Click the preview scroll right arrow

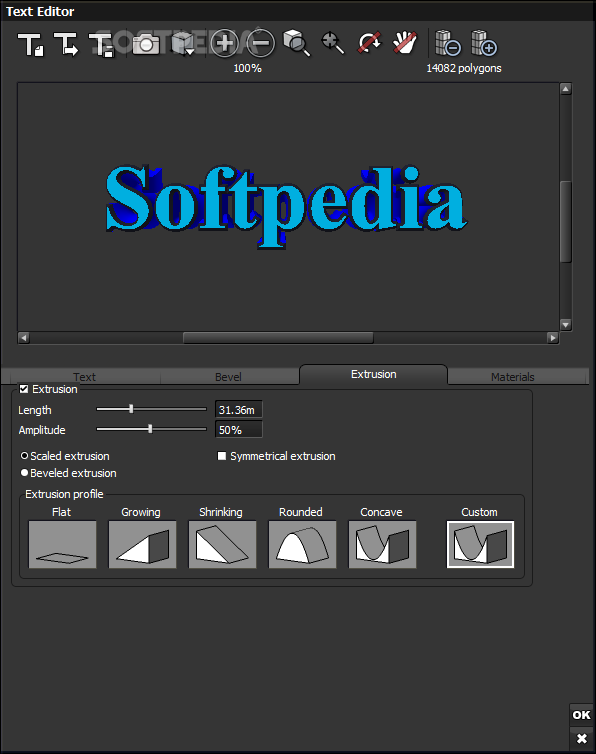tap(553, 338)
